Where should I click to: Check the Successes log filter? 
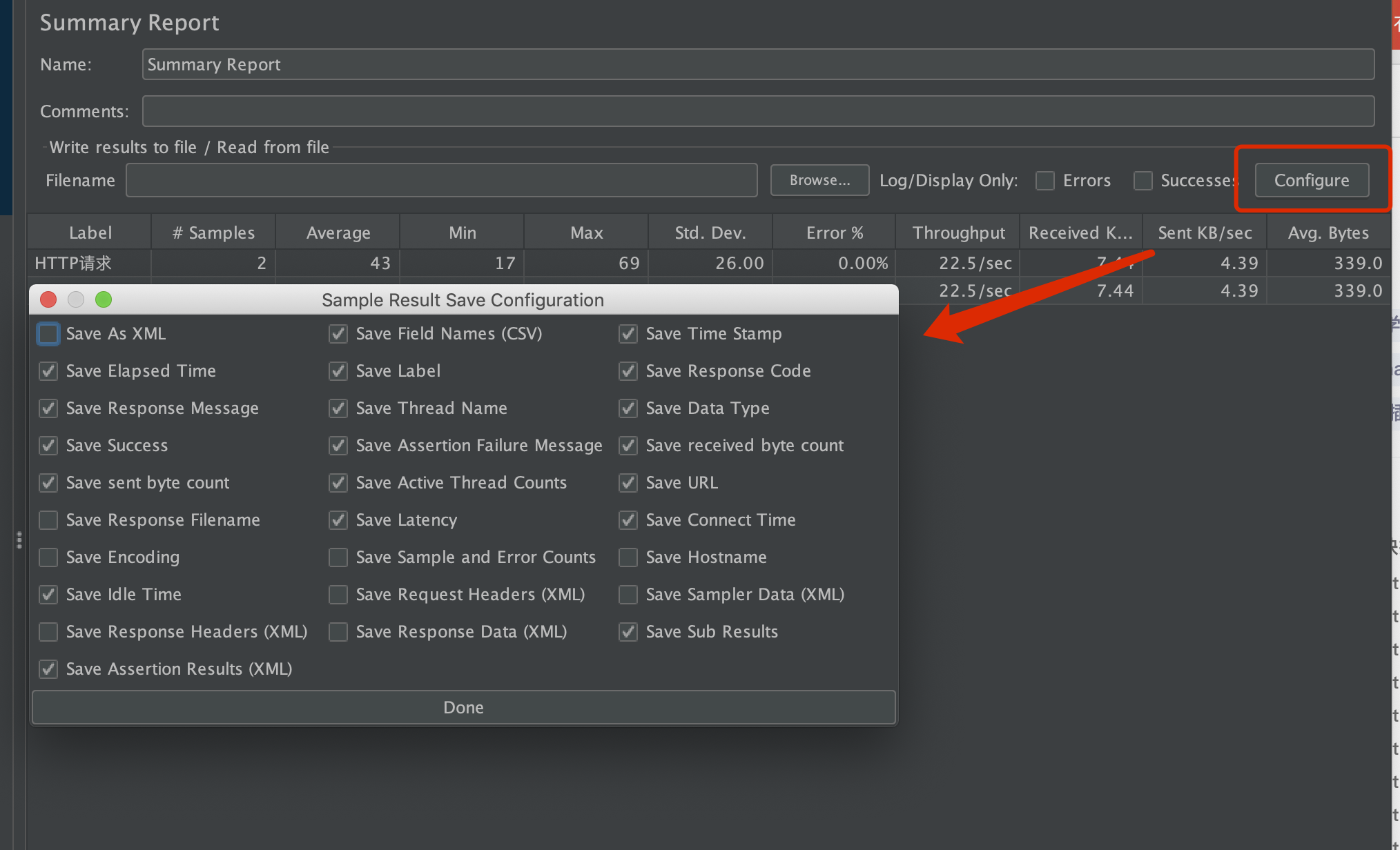pyautogui.click(x=1143, y=181)
